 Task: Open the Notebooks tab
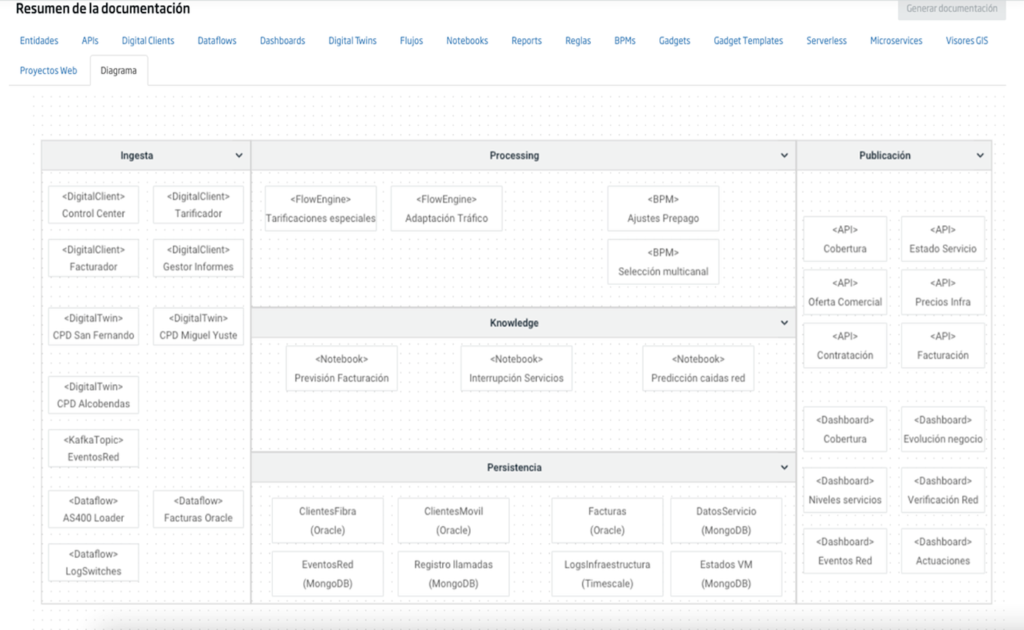tap(467, 40)
